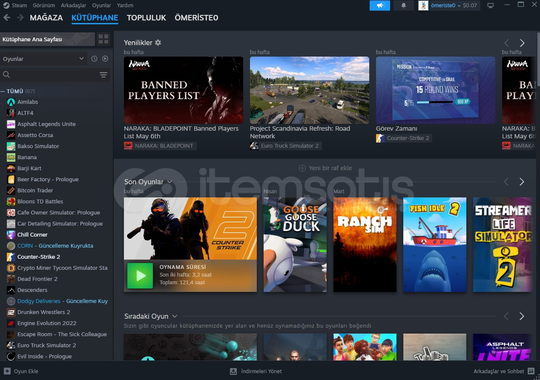
Task: Click the Big Picture mode monitor icon
Action: coord(490,6)
